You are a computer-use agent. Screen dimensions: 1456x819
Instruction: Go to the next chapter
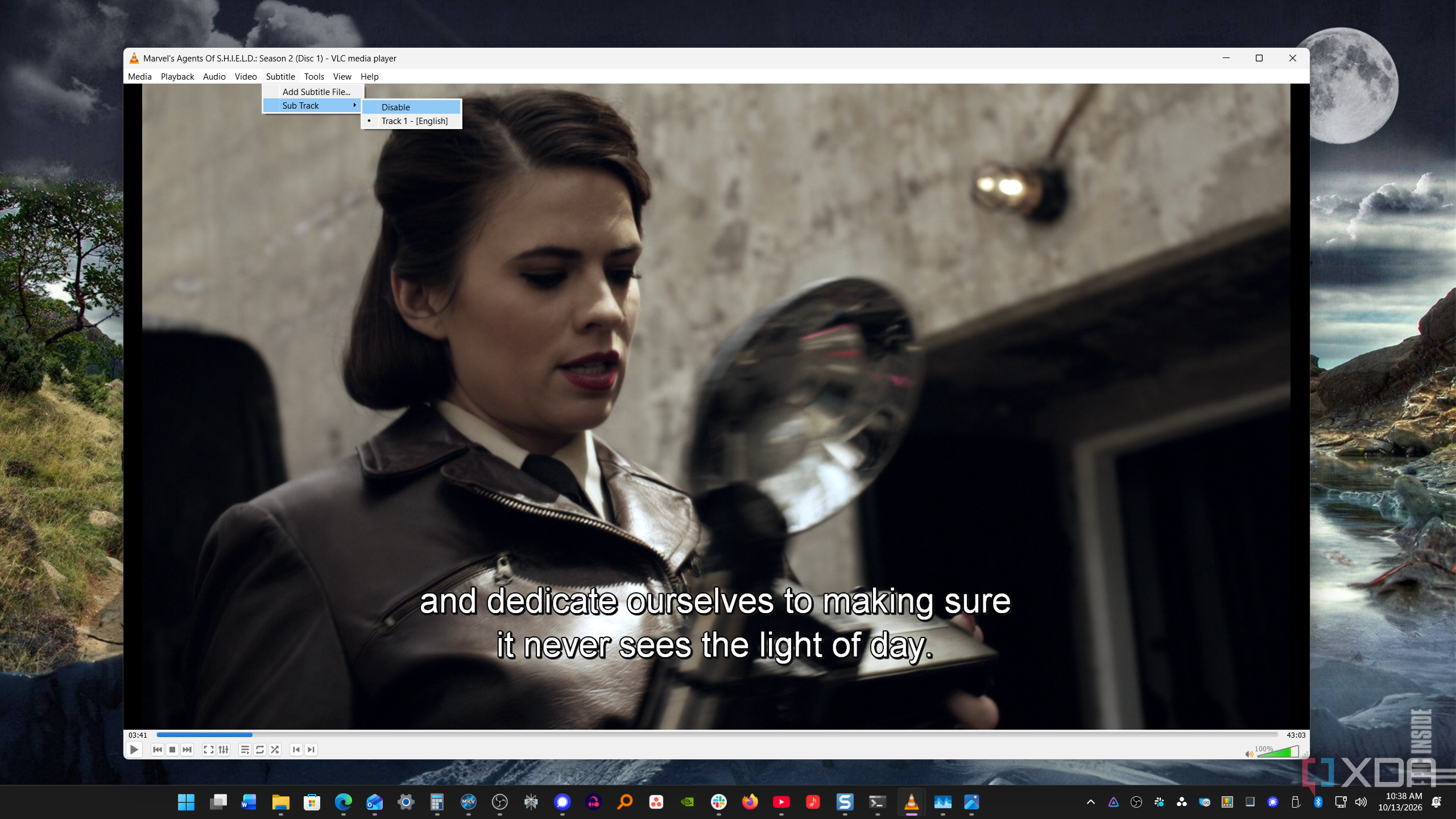(x=311, y=750)
